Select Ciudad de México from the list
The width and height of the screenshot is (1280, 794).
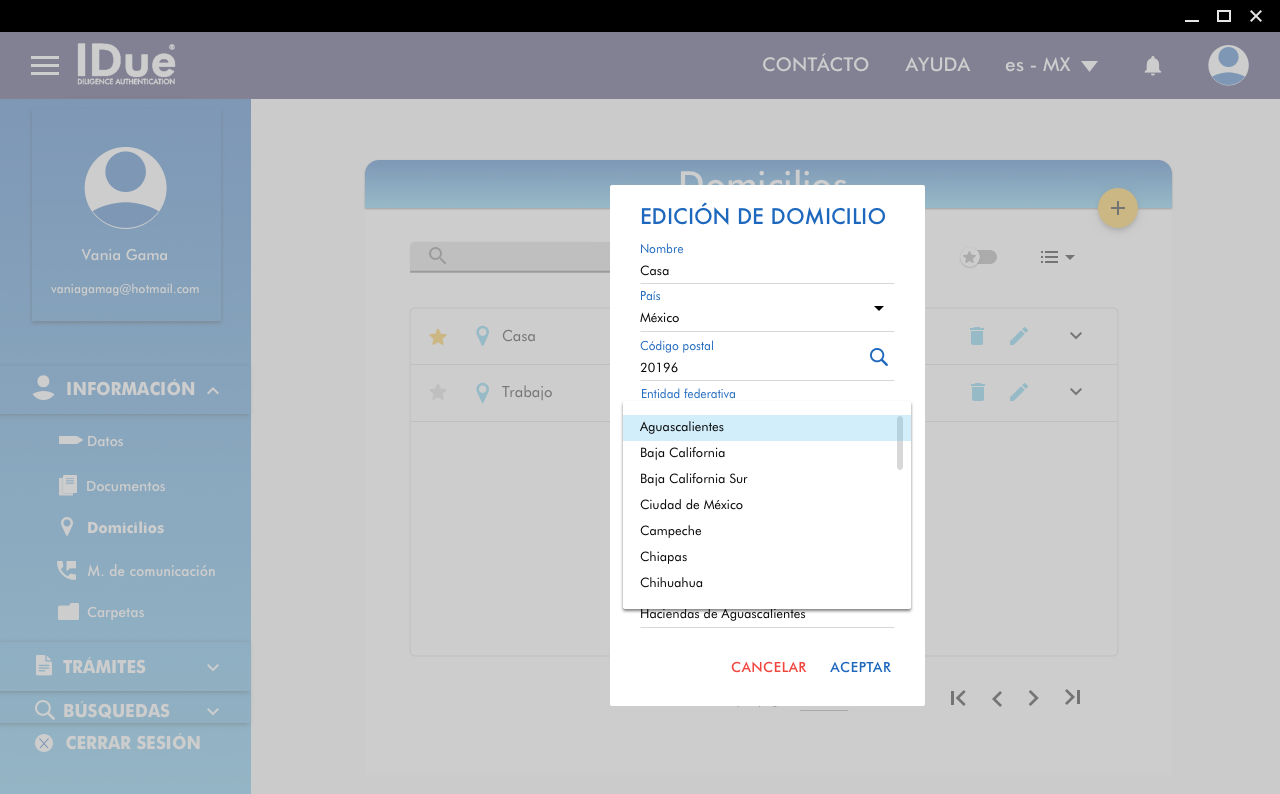click(691, 505)
